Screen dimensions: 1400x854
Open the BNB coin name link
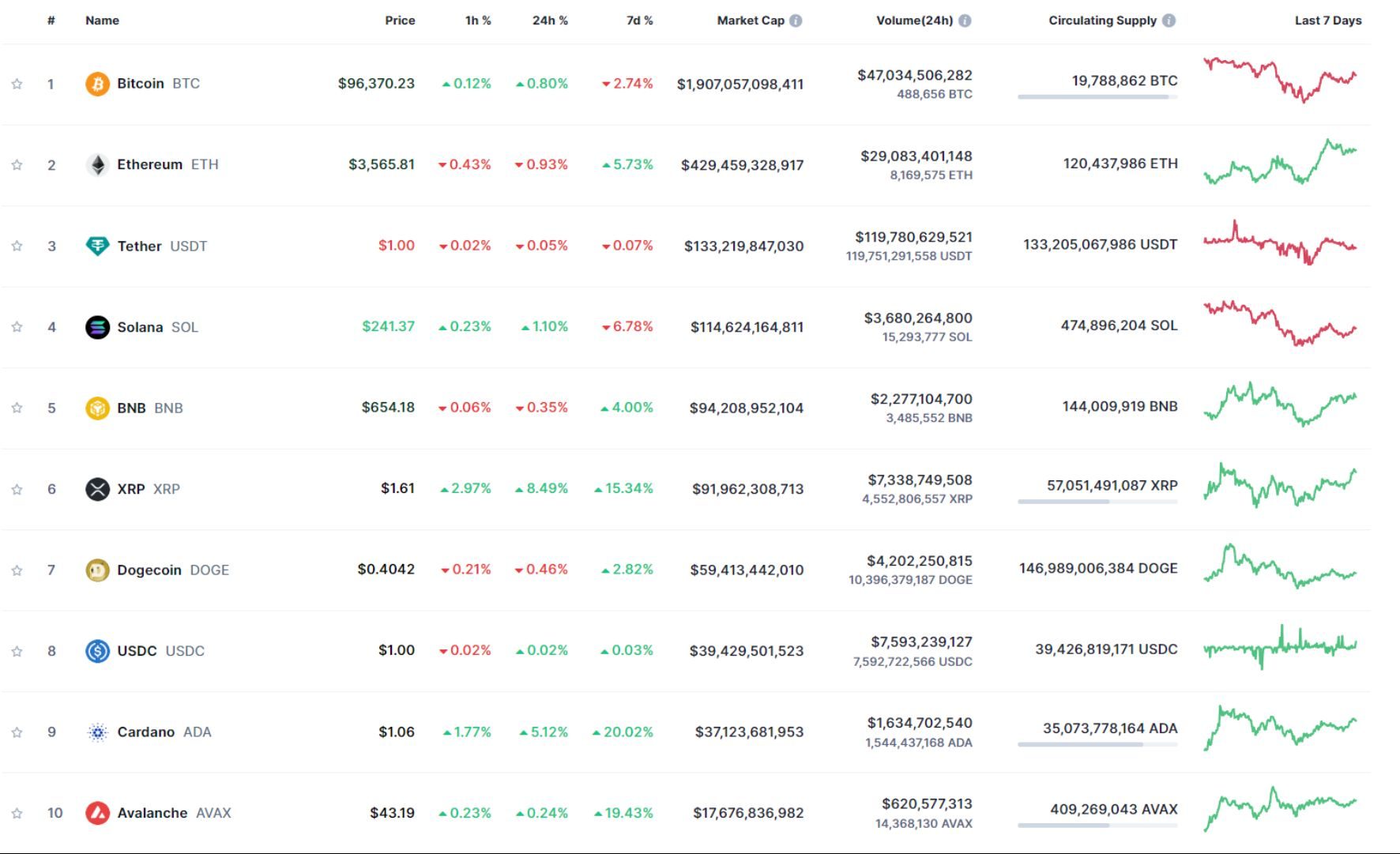(131, 408)
